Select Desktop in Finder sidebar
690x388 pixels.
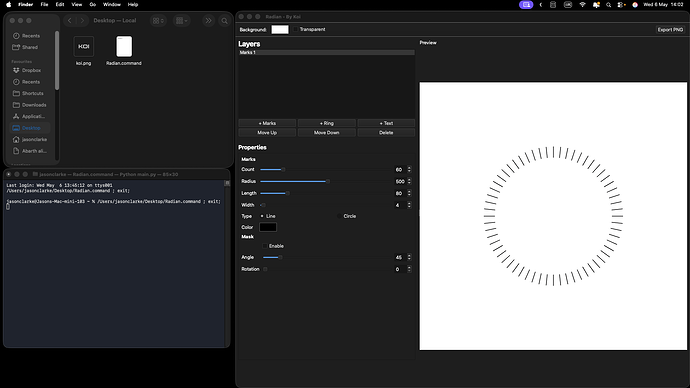click(31, 128)
